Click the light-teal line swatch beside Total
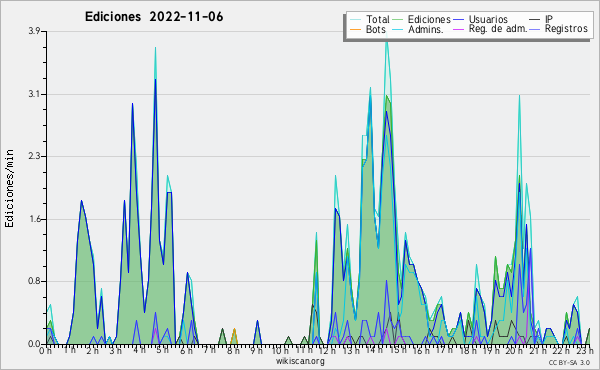Viewport: 600px width, 370px height. tap(355, 20)
